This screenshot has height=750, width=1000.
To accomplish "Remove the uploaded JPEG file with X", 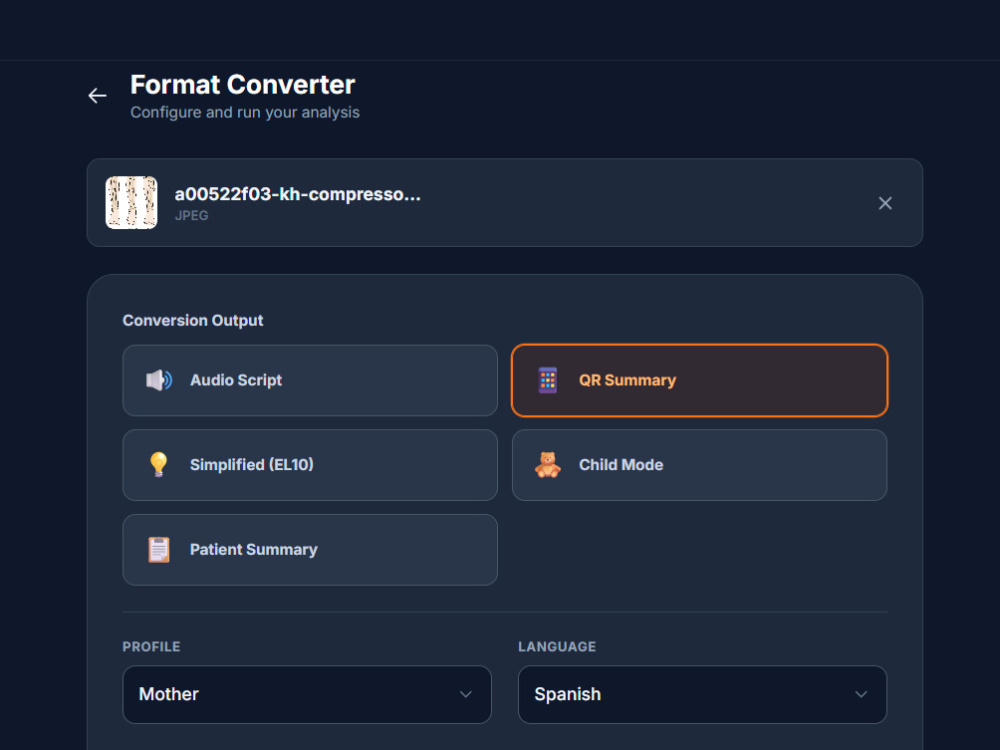I will pyautogui.click(x=885, y=203).
